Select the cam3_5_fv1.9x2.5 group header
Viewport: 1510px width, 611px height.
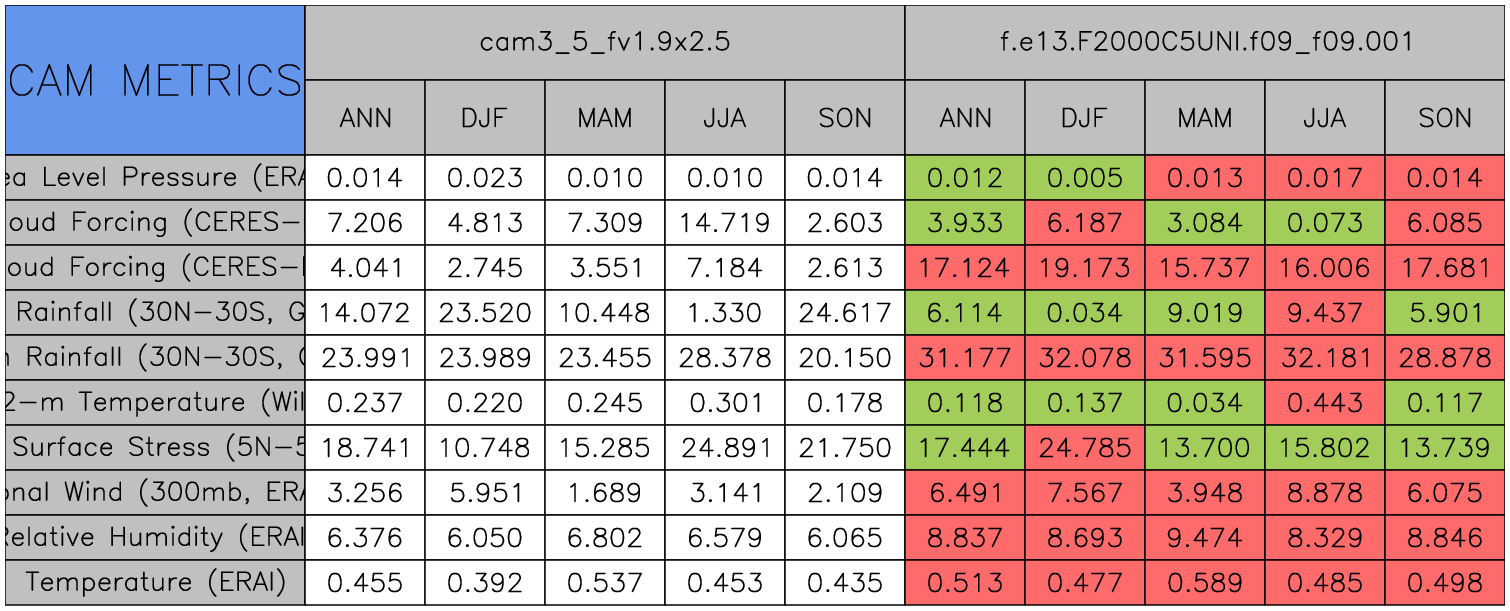click(604, 42)
